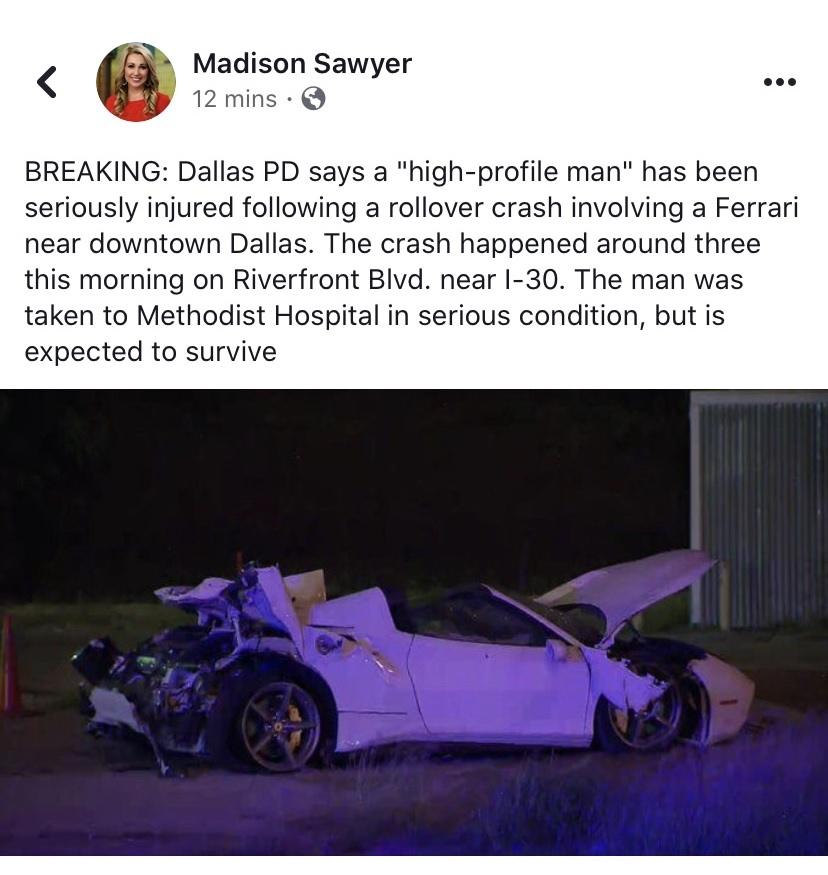Viewport: 828px width, 875px height.
Task: Tap the post text mentioning Riverfront Blvd
Action: click(x=412, y=262)
